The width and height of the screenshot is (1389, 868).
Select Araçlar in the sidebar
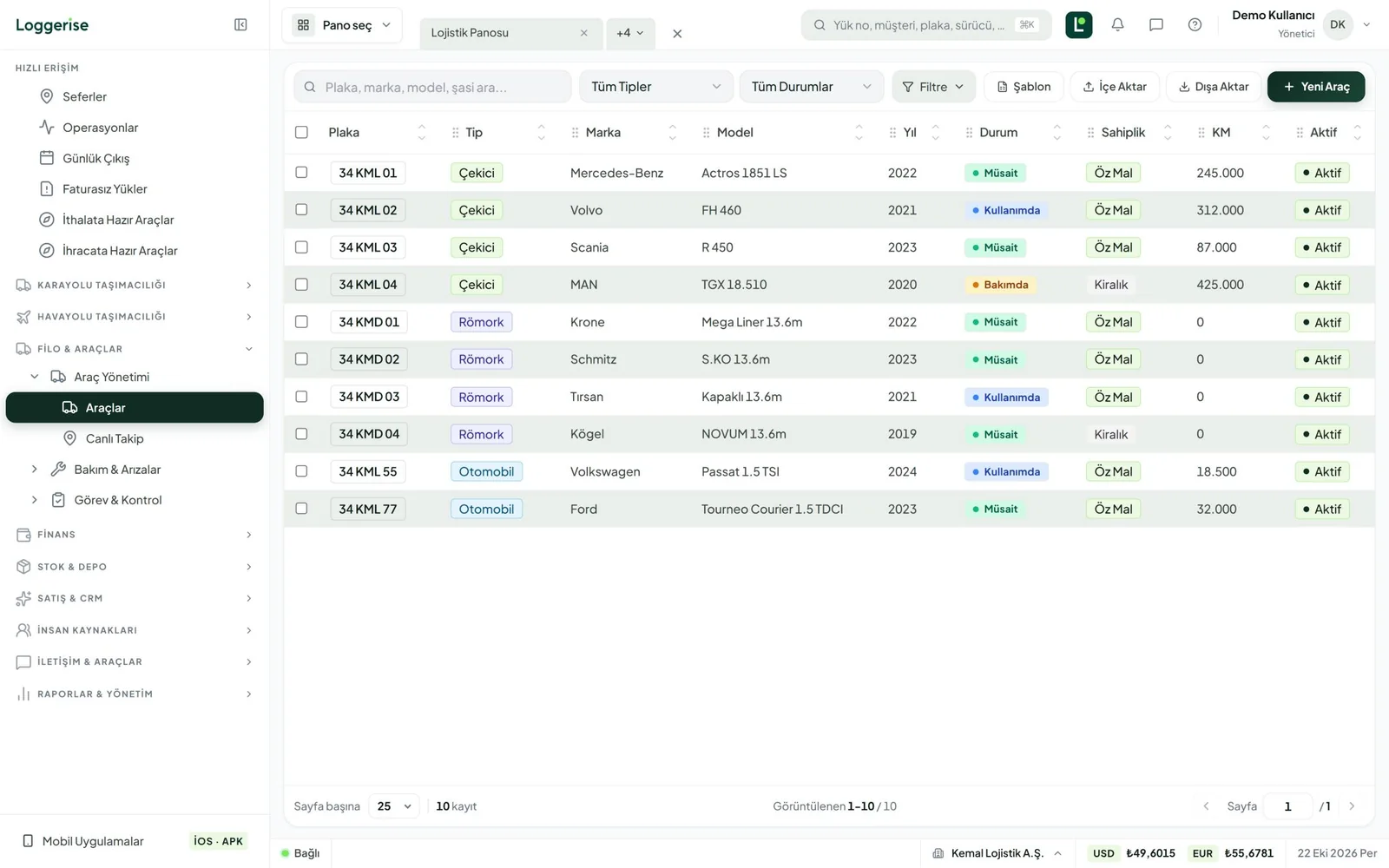135,408
